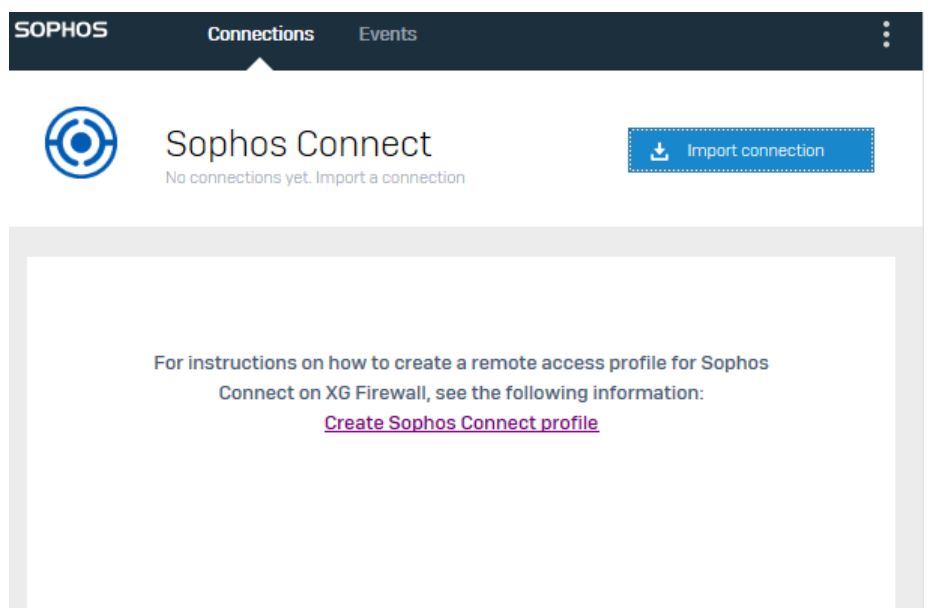
Task: Click blank white area above instructions text
Action: 461,304
